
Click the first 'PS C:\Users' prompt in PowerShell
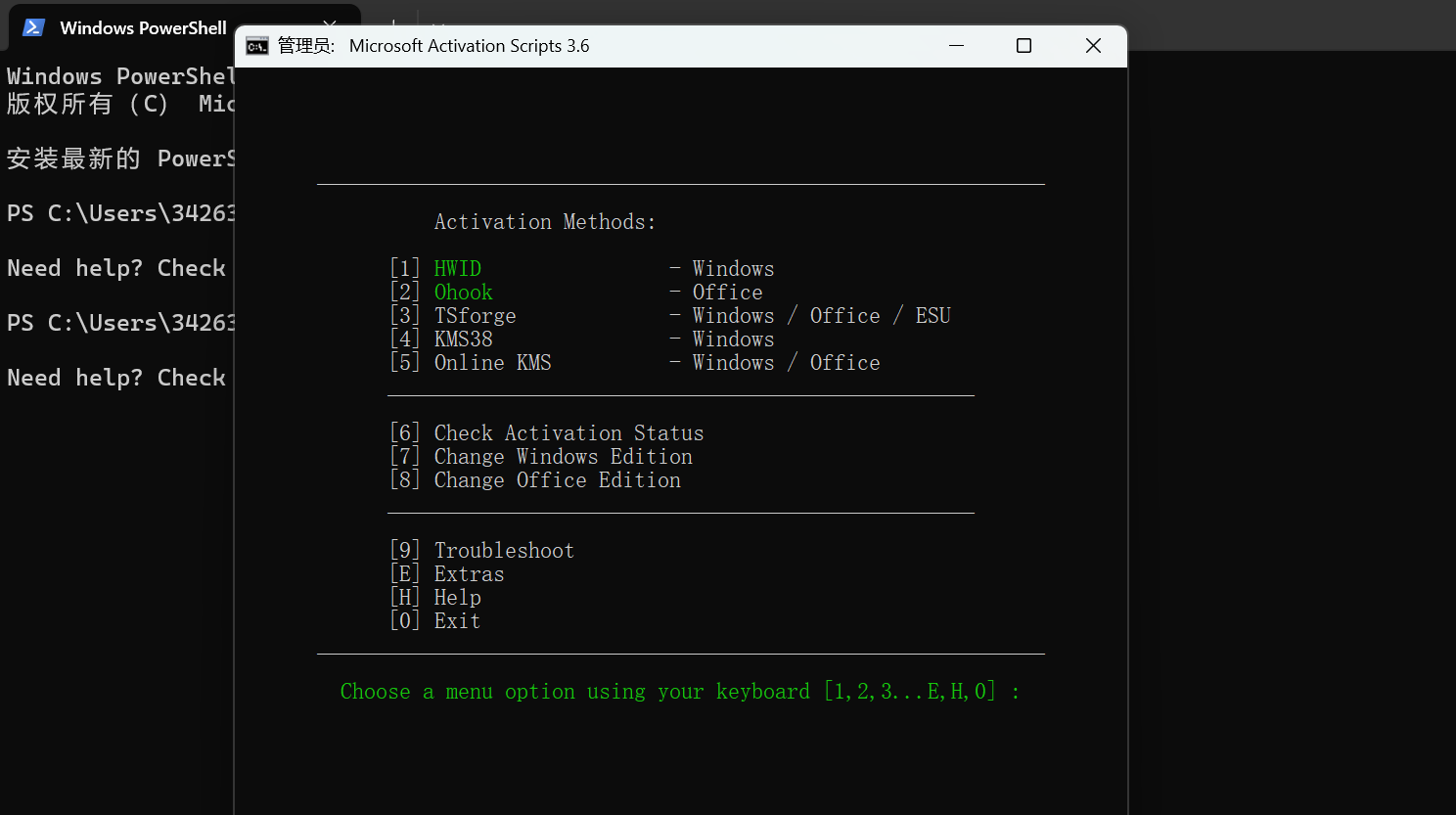click(120, 213)
